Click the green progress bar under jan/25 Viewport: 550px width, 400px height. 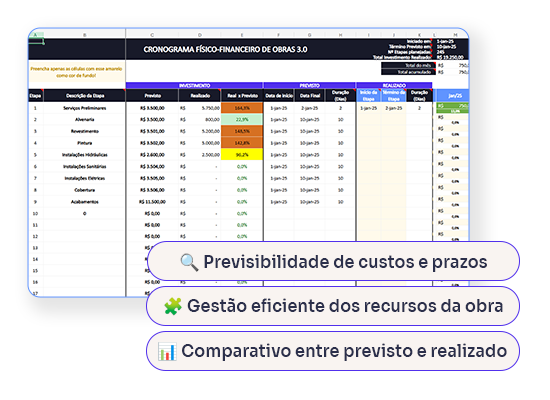click(x=452, y=108)
